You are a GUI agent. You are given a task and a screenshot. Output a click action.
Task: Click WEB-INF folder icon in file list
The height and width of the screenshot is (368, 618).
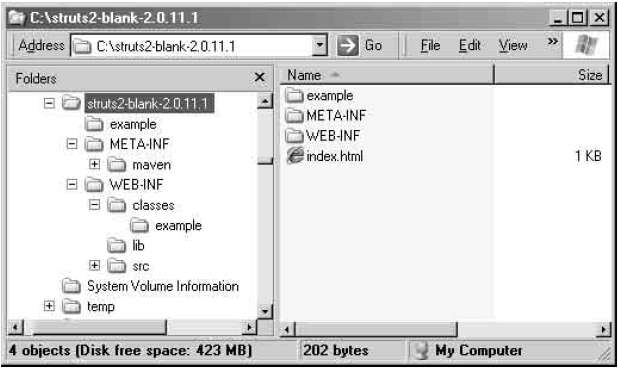coord(294,136)
